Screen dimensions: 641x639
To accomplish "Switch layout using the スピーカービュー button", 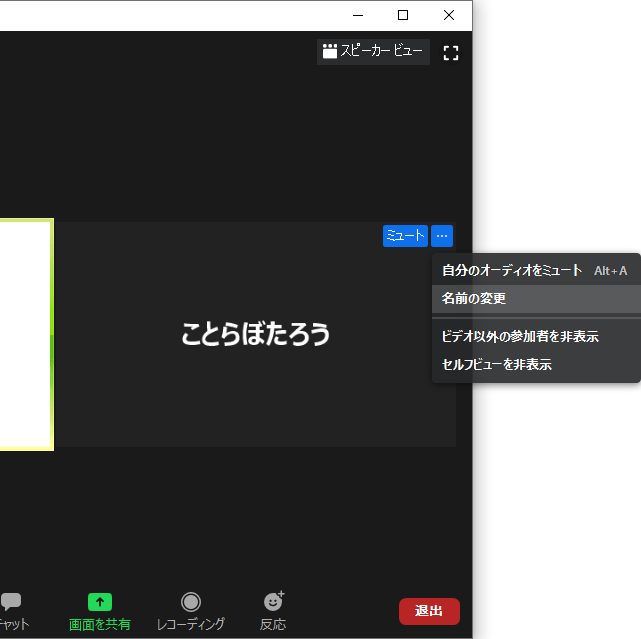I will (373, 52).
